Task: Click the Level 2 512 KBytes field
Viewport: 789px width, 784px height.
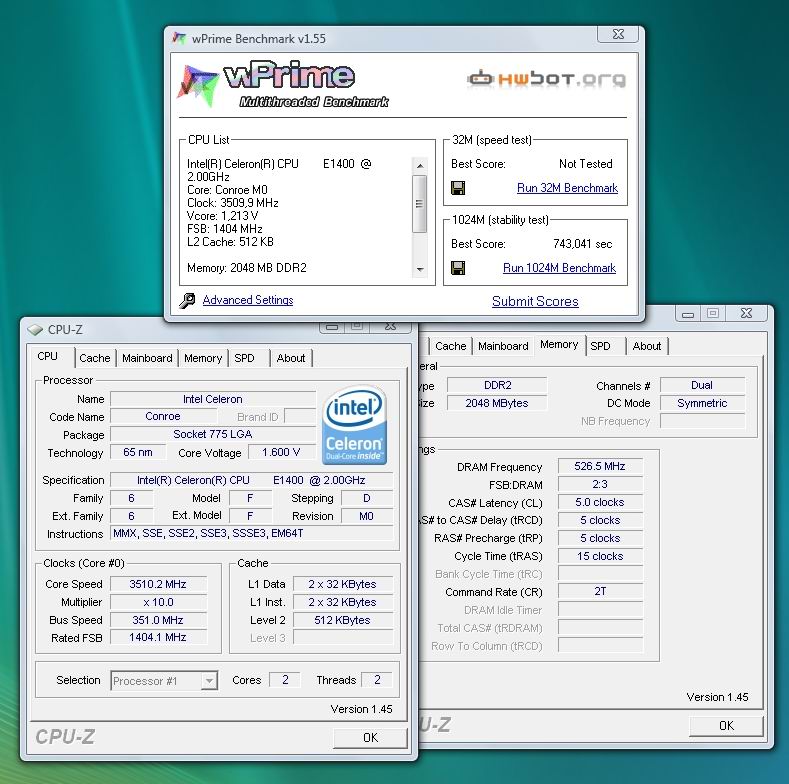Action: 343,620
